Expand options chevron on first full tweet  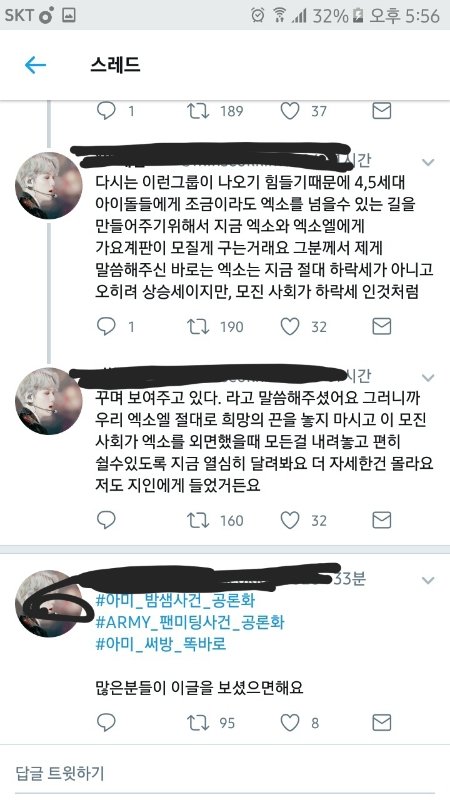pos(428,162)
